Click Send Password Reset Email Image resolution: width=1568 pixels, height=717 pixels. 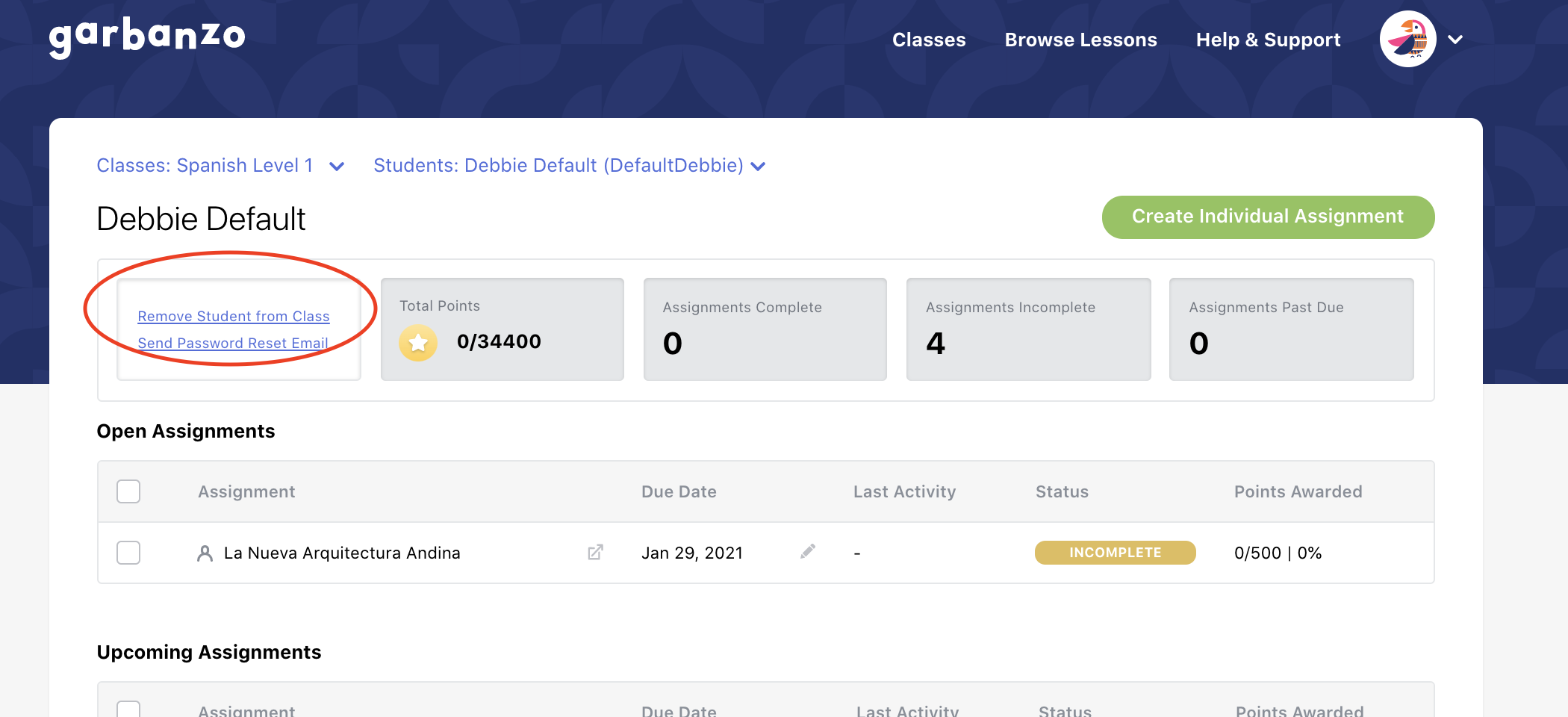click(233, 343)
